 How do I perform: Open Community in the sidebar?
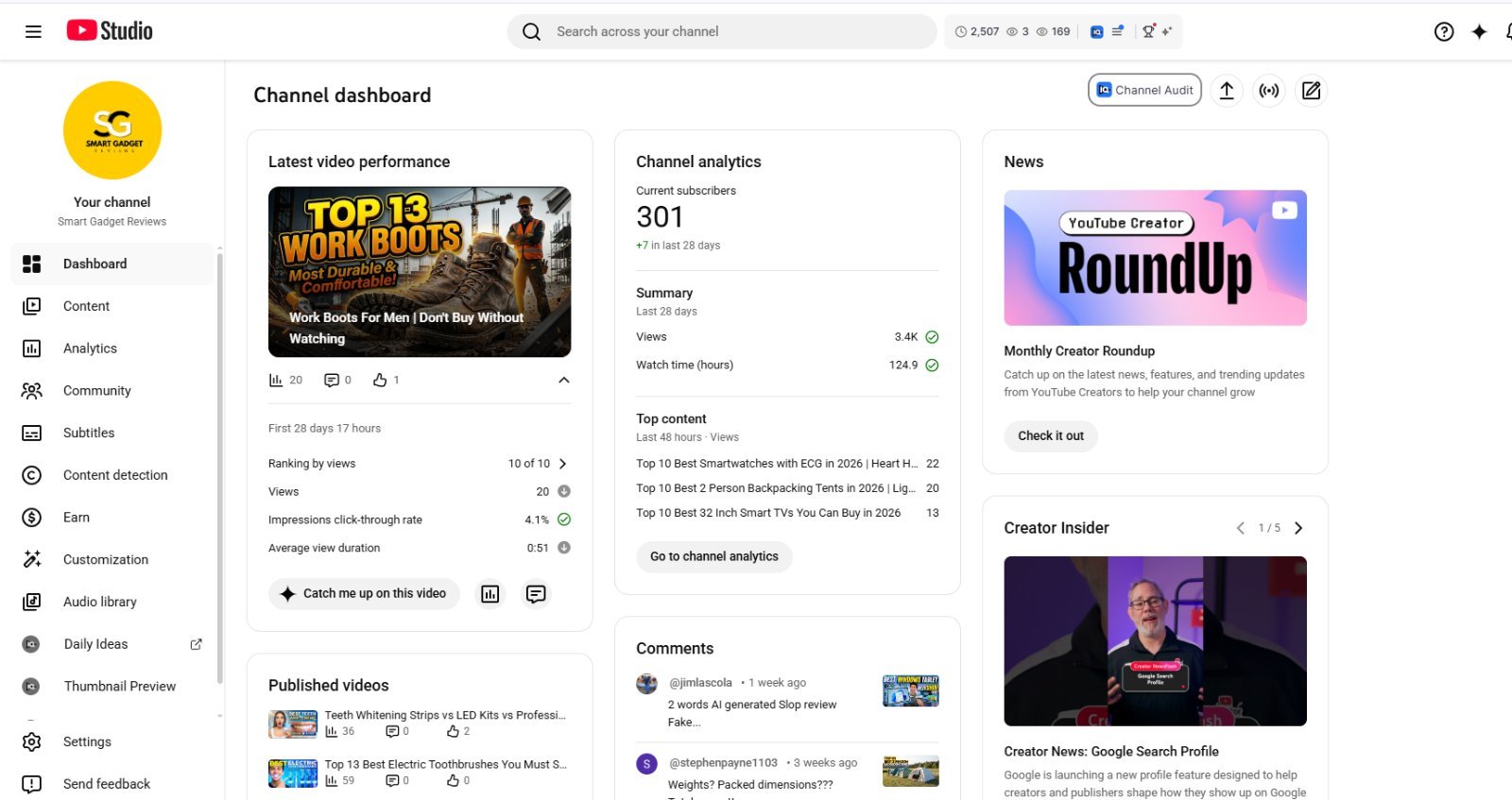(112, 390)
